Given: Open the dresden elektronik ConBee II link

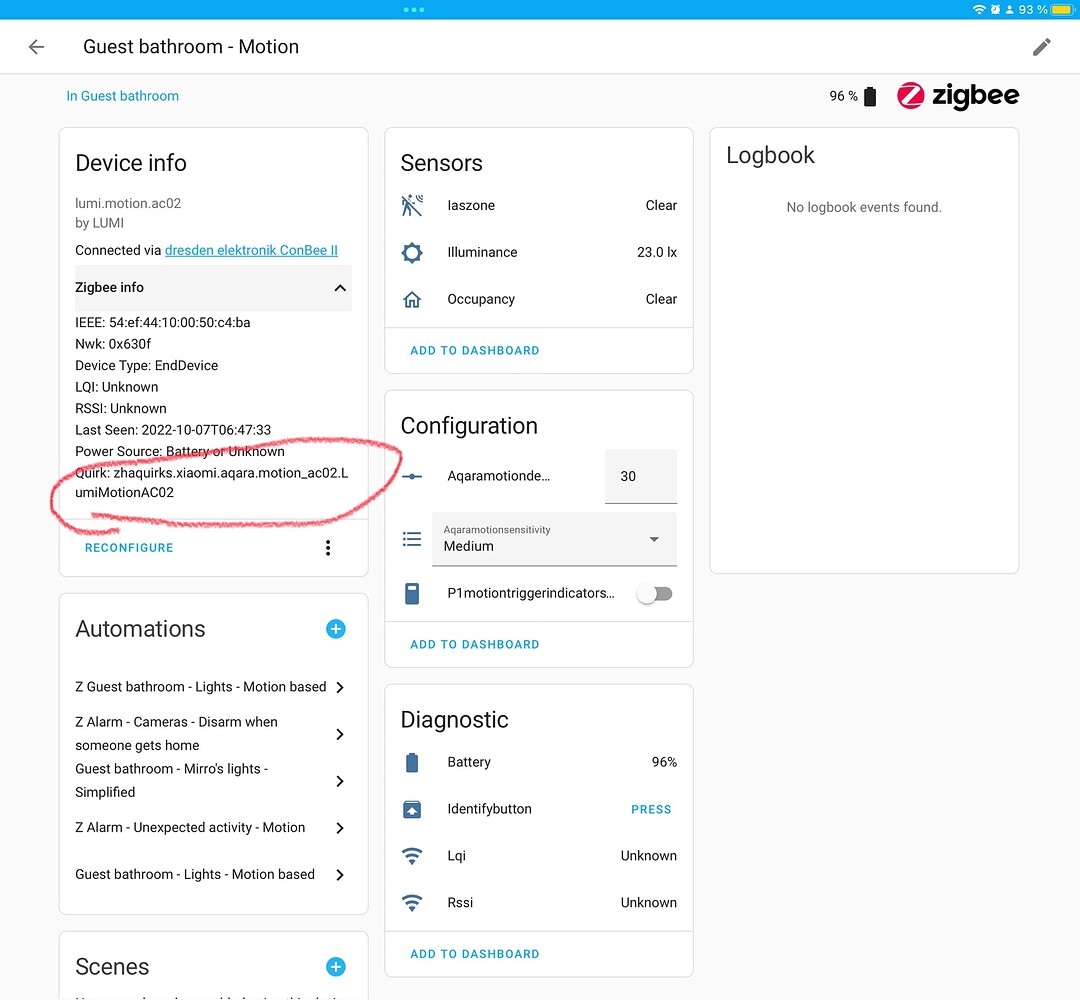Looking at the screenshot, I should (x=251, y=250).
